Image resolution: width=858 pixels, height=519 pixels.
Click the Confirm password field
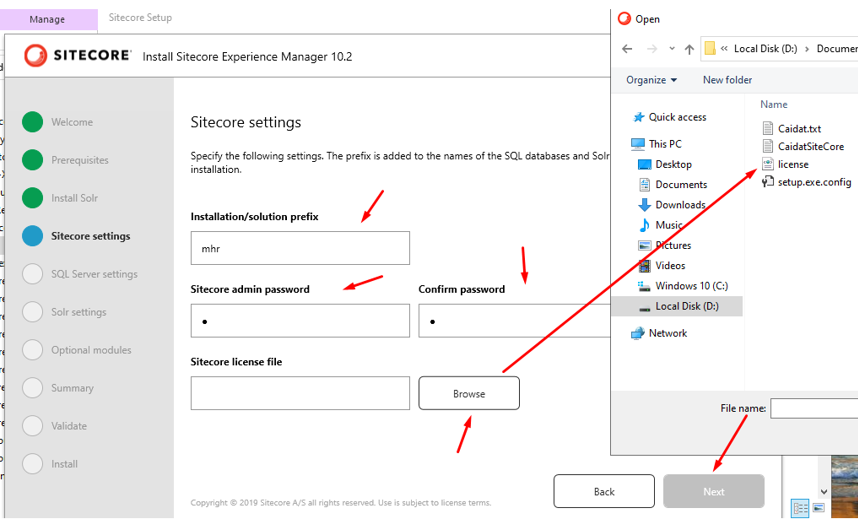point(514,321)
